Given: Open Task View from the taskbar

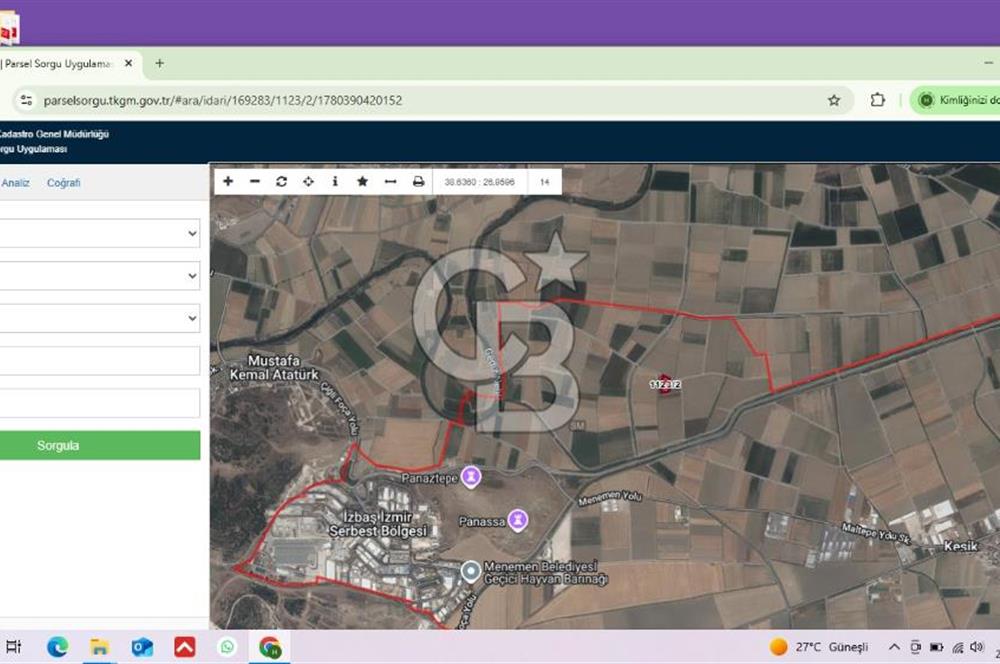Looking at the screenshot, I should [13, 647].
